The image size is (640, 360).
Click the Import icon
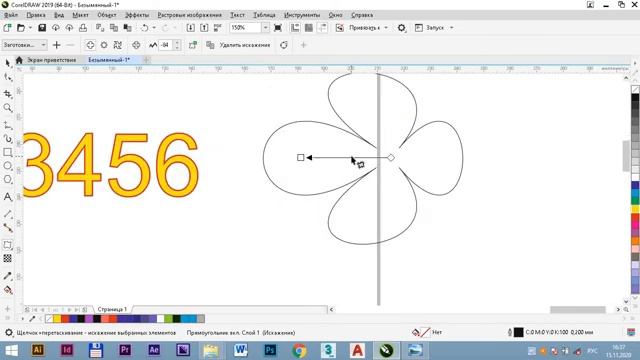click(191, 28)
